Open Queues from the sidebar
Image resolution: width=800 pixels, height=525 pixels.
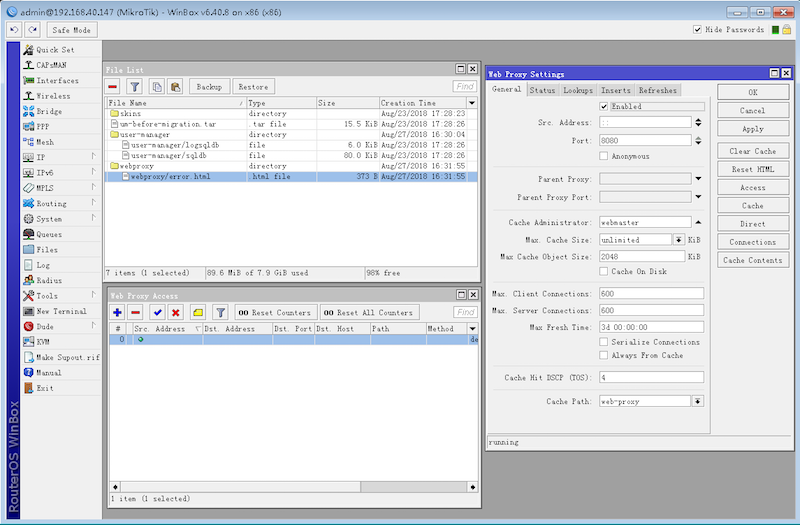click(49, 234)
